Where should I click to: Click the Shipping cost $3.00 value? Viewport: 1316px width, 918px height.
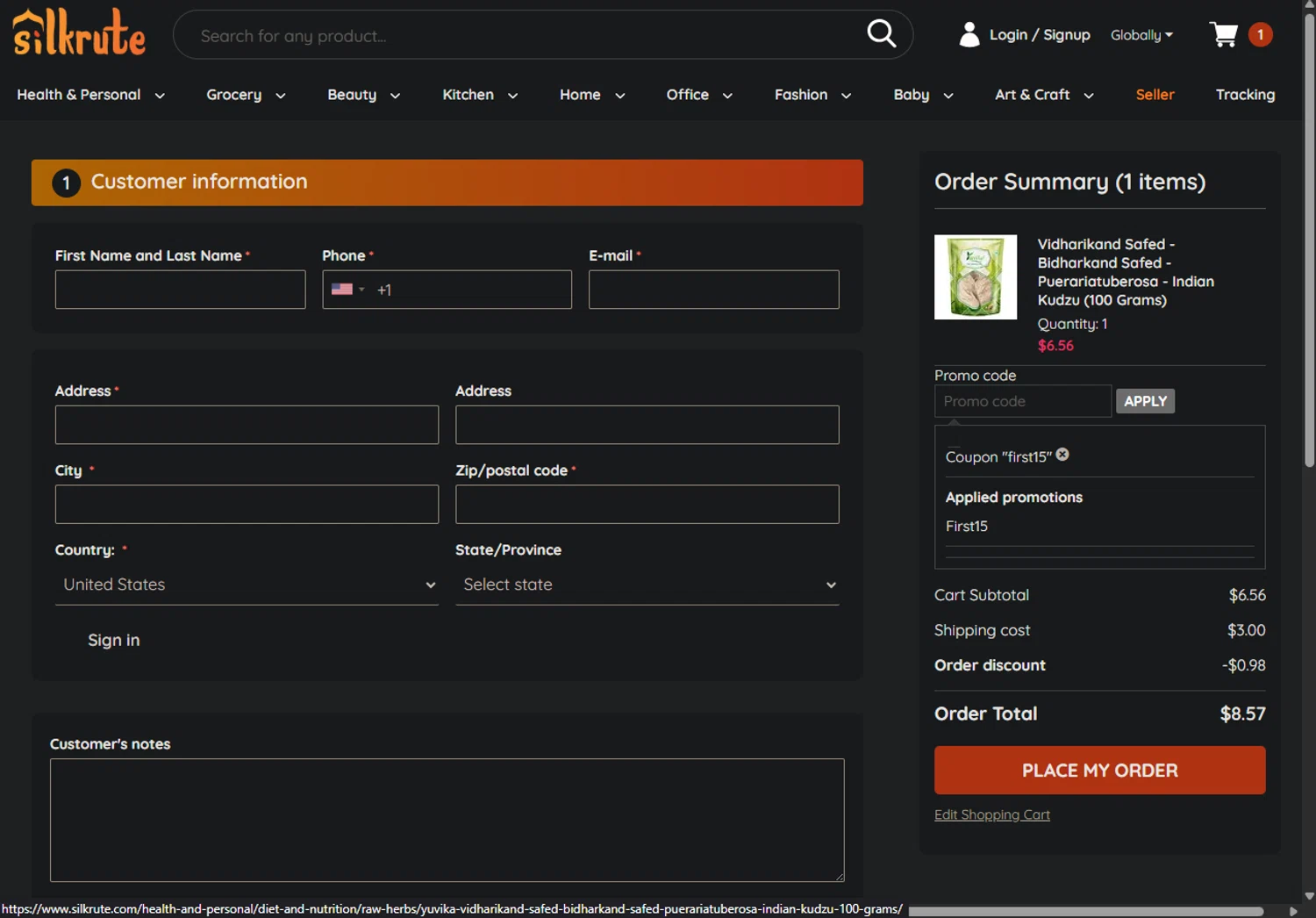click(1246, 630)
